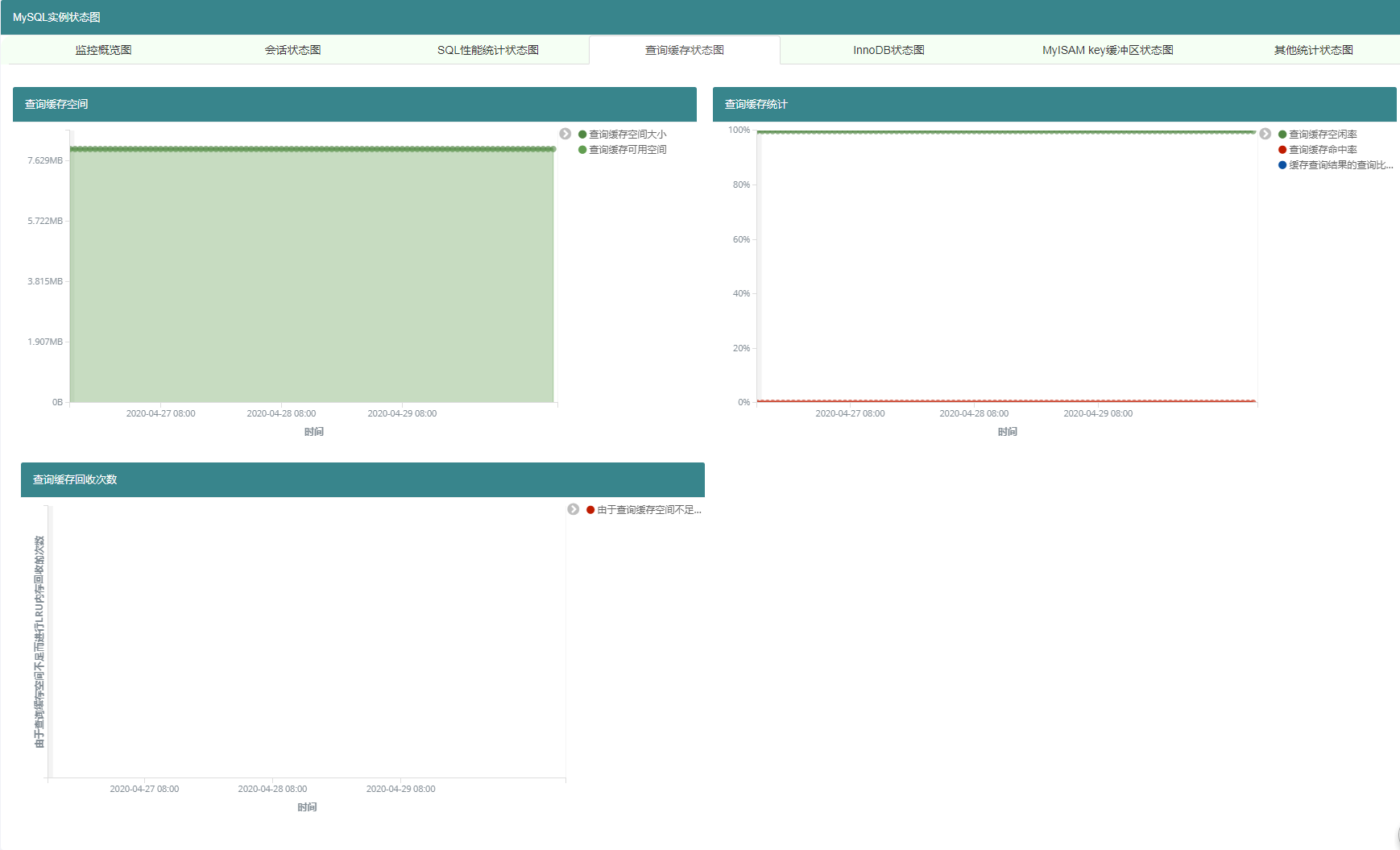Click the 5.722MB axis label
Image resolution: width=1400 pixels, height=850 pixels.
click(45, 221)
